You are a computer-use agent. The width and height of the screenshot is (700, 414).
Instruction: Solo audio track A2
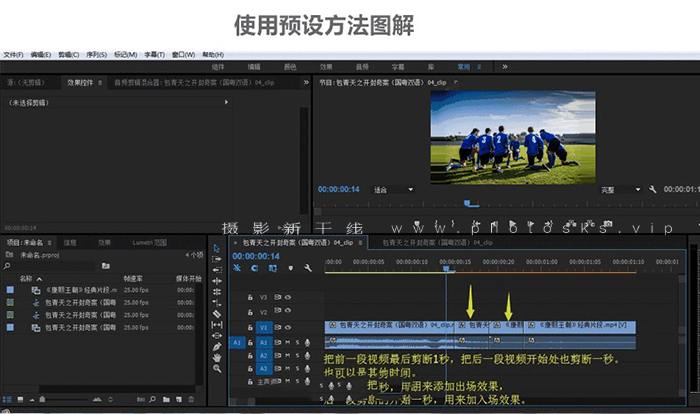[297, 355]
